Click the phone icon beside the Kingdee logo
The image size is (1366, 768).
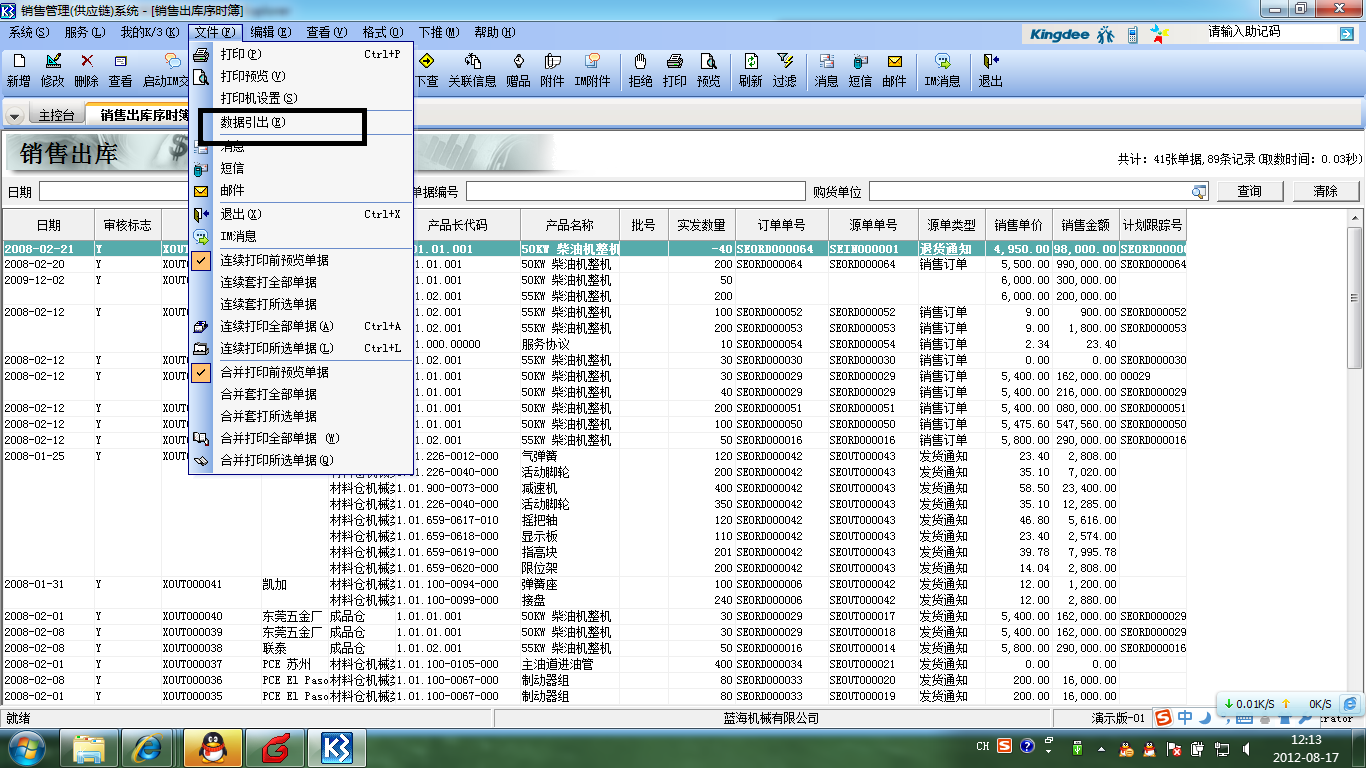click(1133, 35)
